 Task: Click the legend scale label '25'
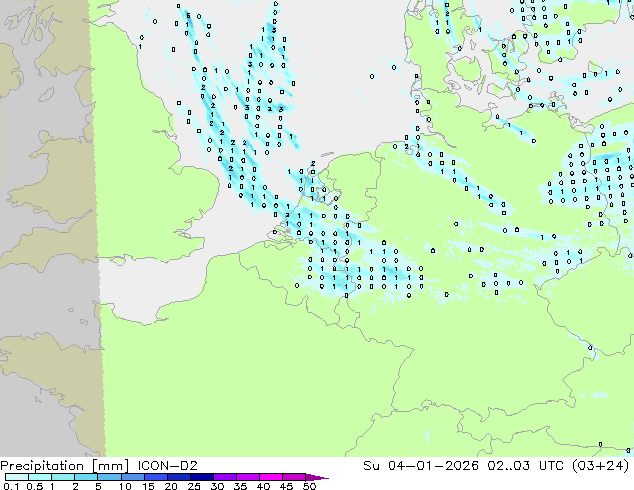pyautogui.click(x=194, y=486)
